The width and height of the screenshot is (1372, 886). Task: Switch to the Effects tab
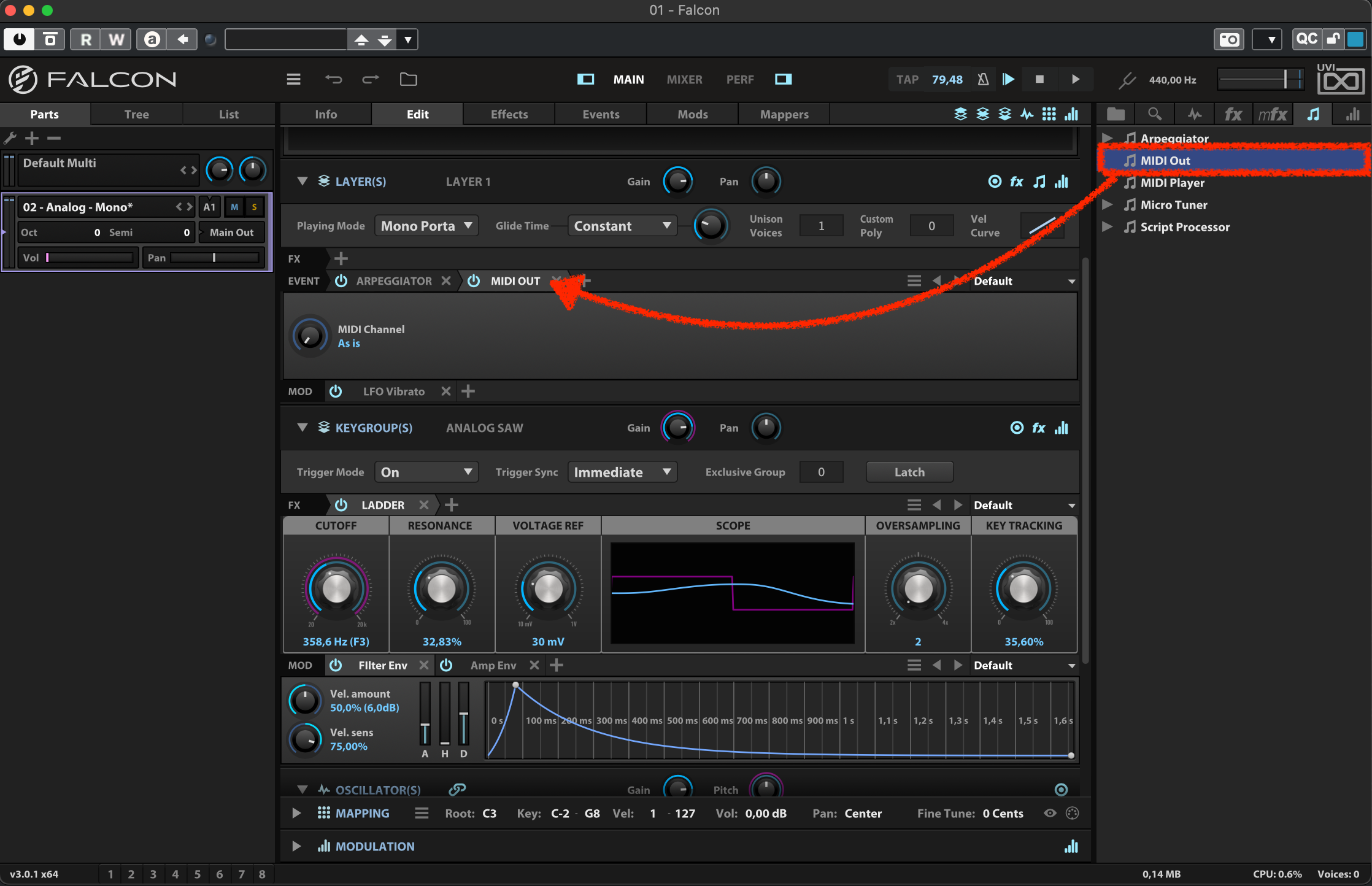(508, 114)
